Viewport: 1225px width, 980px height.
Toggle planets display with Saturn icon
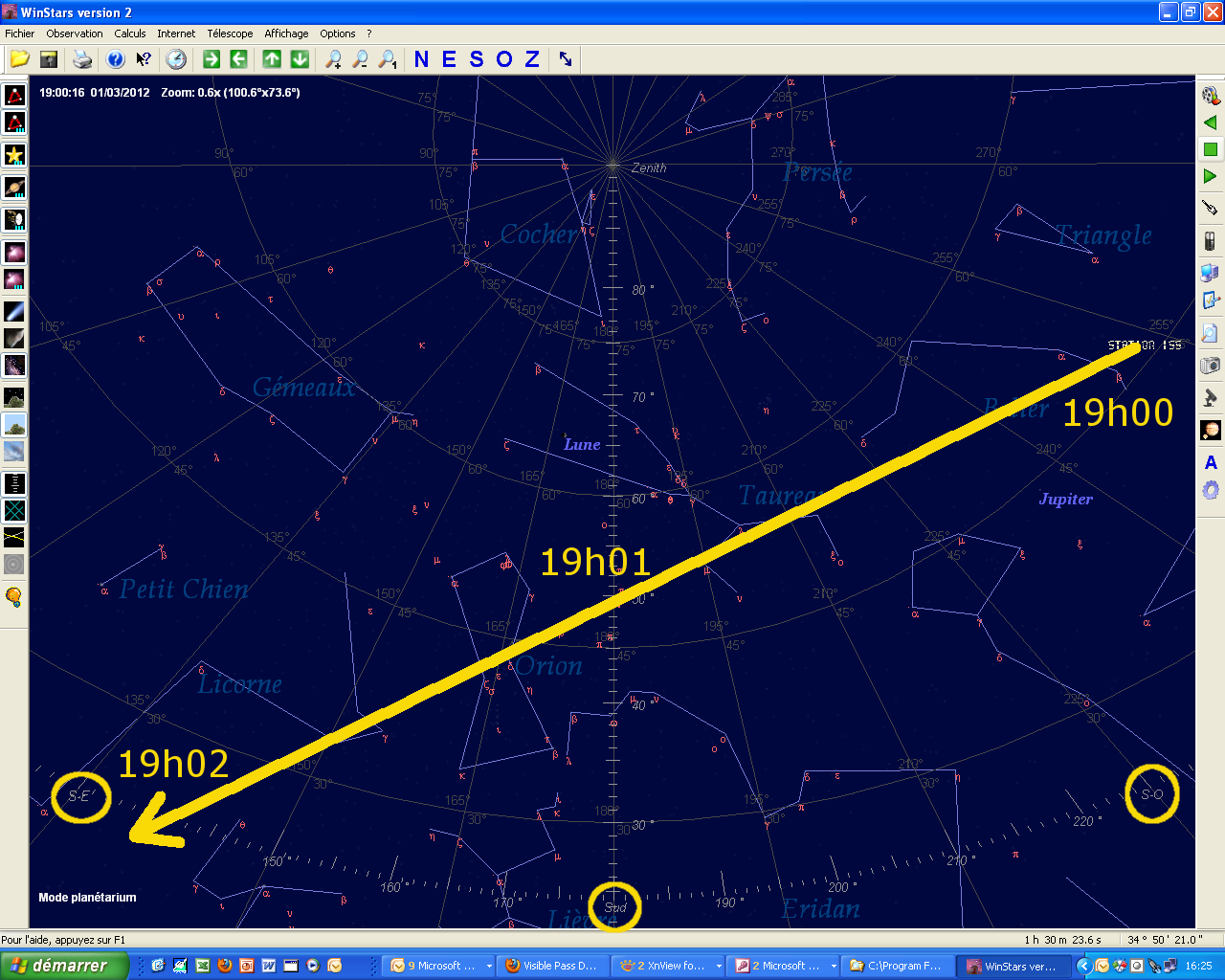coord(14,188)
